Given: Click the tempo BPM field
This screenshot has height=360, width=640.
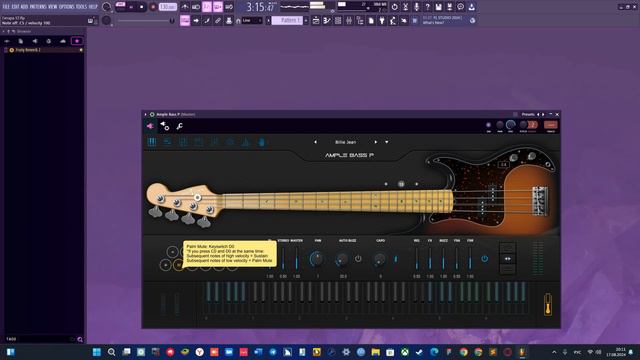Looking at the screenshot, I should coord(167,7).
